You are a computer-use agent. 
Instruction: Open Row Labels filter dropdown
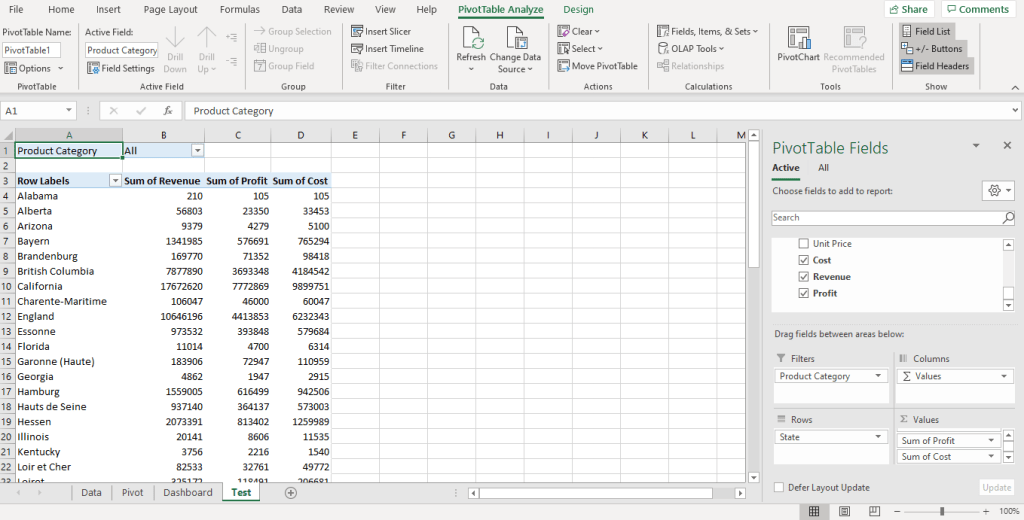pos(115,181)
